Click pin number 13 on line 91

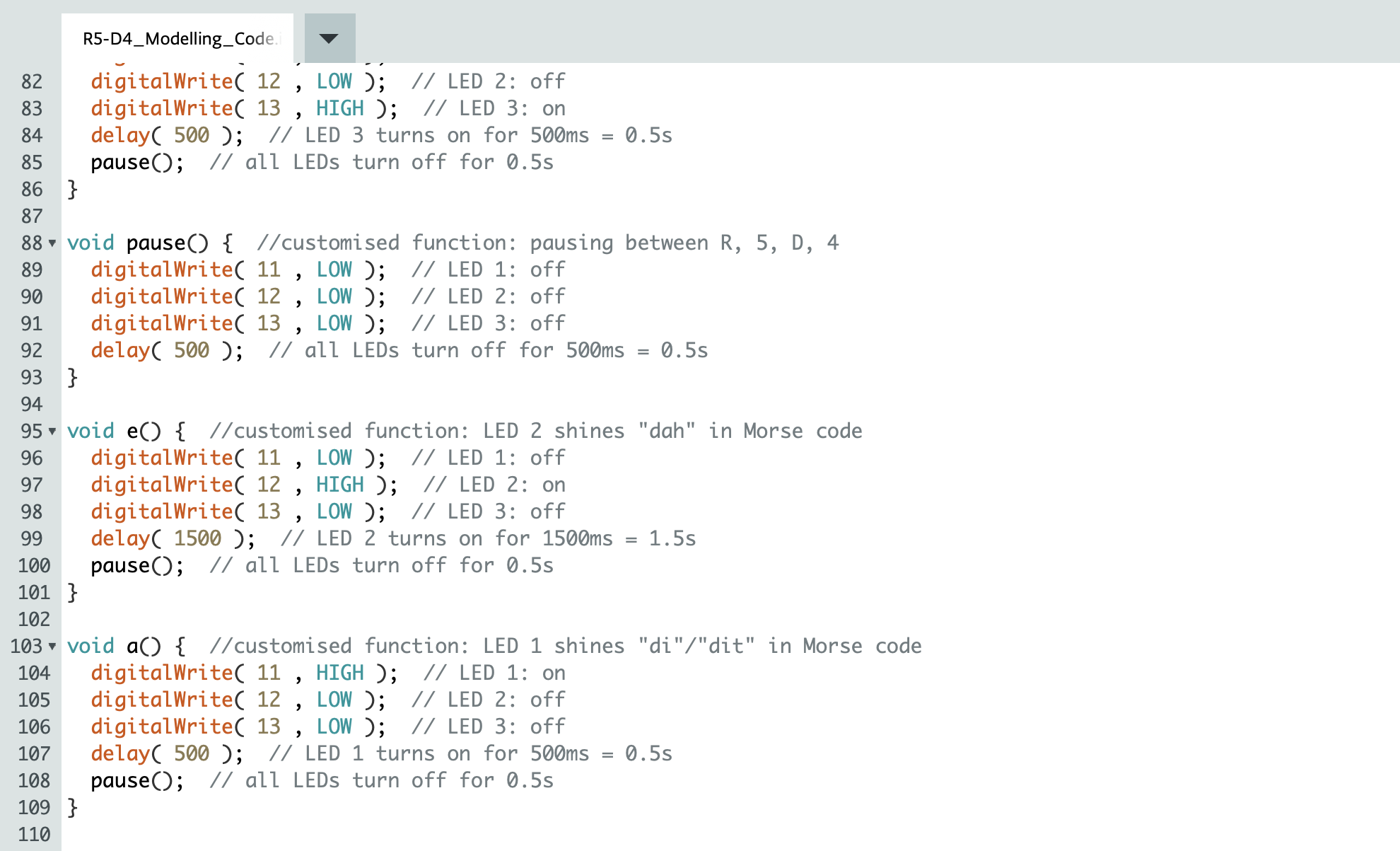click(x=269, y=324)
